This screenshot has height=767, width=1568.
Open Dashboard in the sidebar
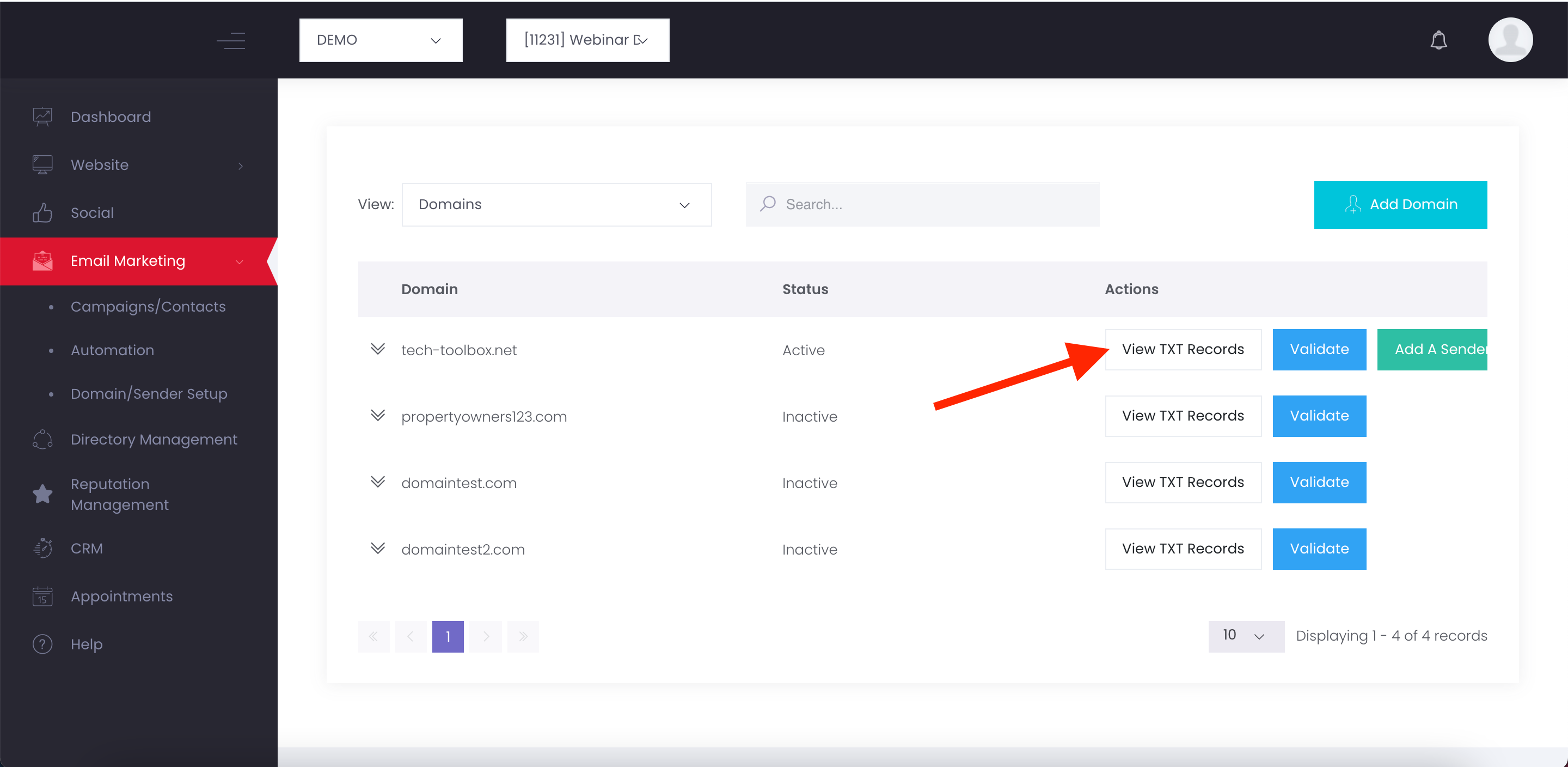click(111, 117)
